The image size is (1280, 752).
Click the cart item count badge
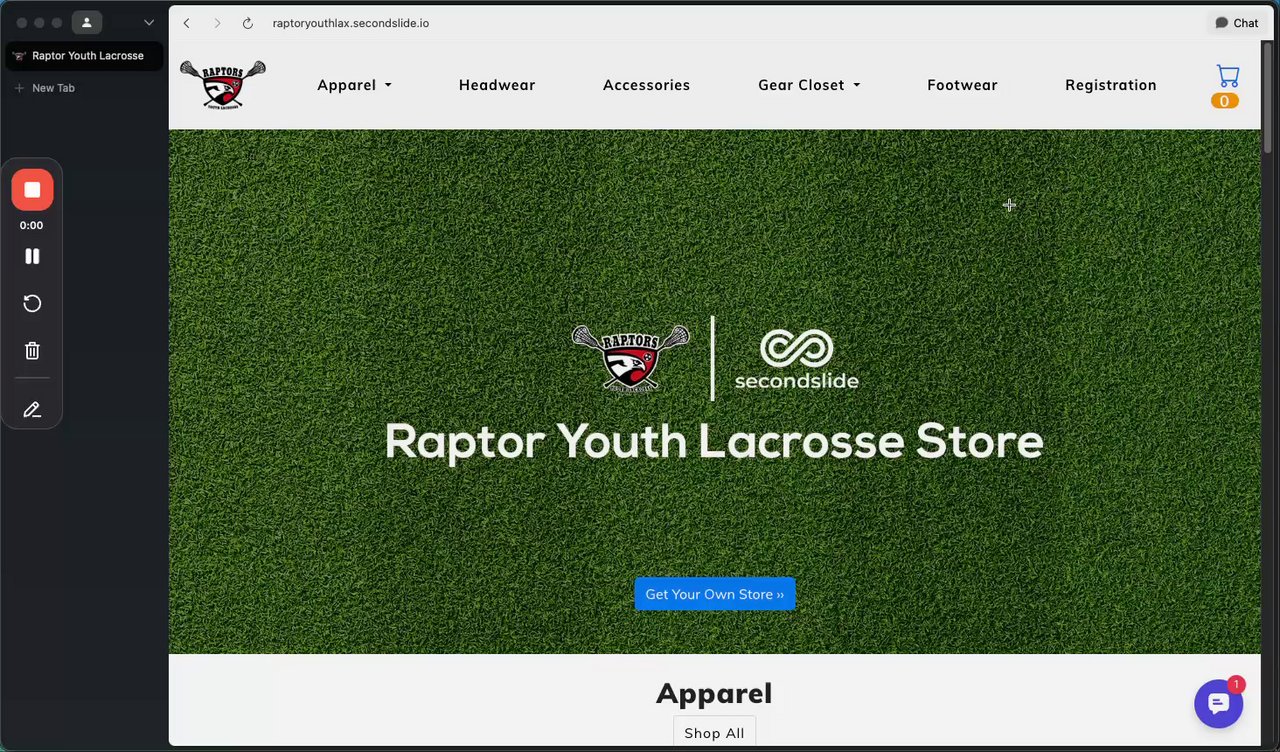1225,101
